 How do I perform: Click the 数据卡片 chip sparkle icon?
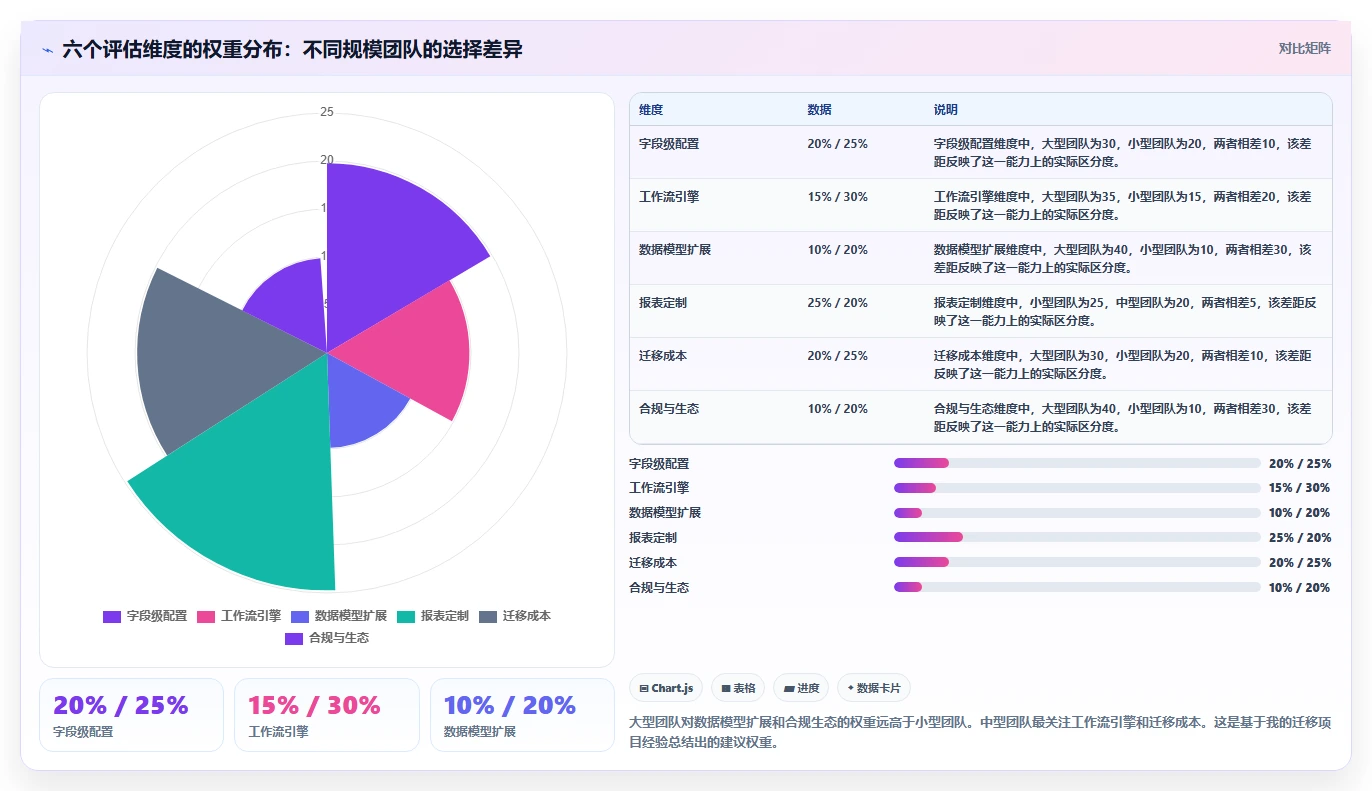click(x=850, y=688)
